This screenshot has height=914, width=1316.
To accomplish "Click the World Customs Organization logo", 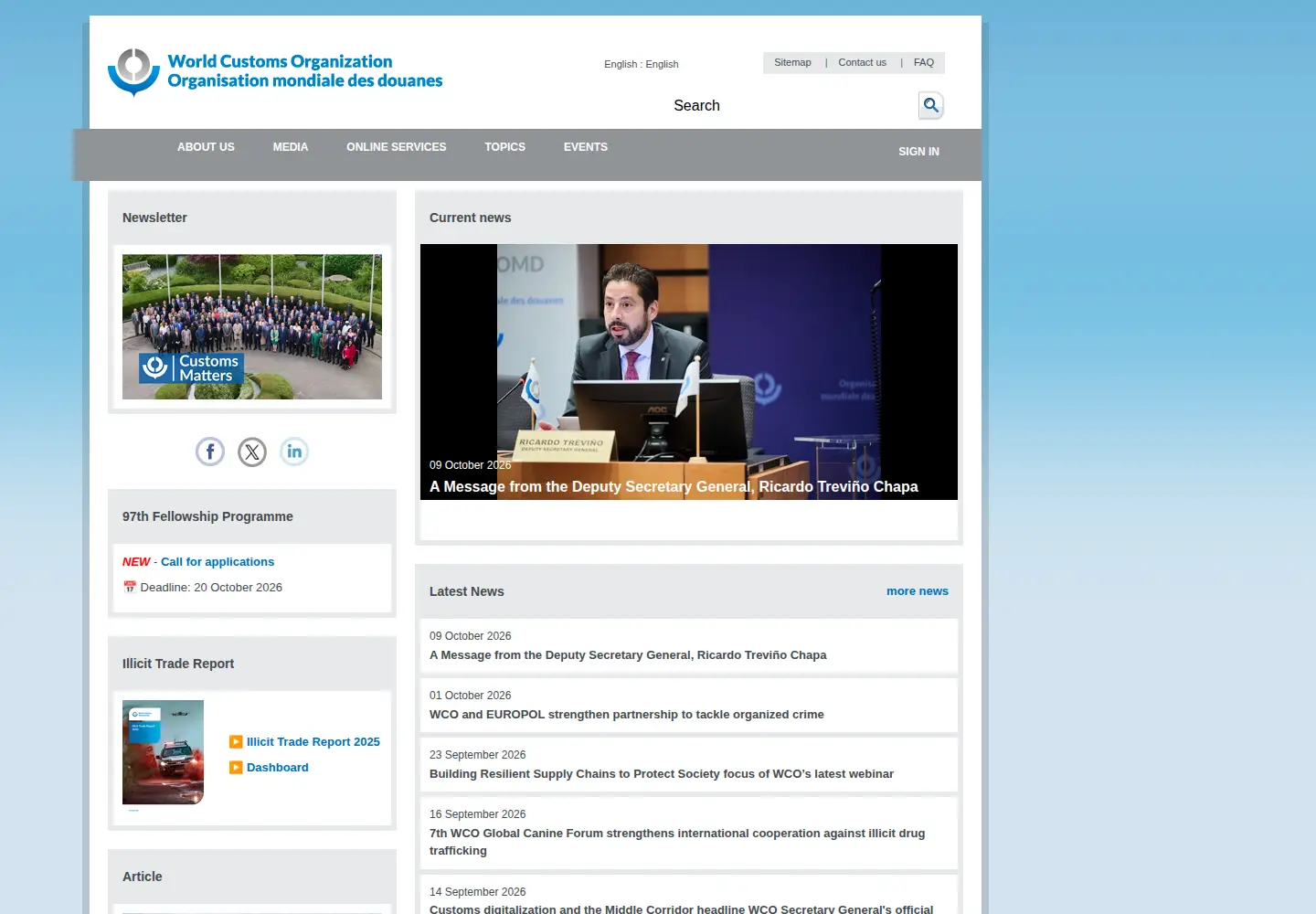I will (x=275, y=72).
